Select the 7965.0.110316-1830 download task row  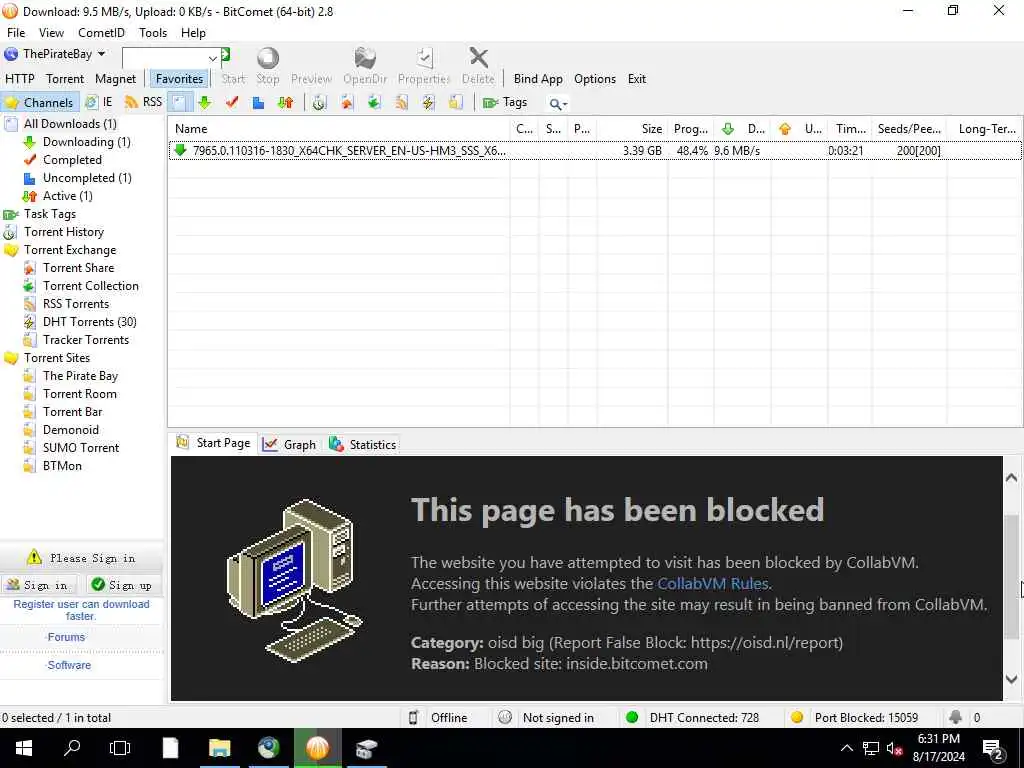point(595,151)
